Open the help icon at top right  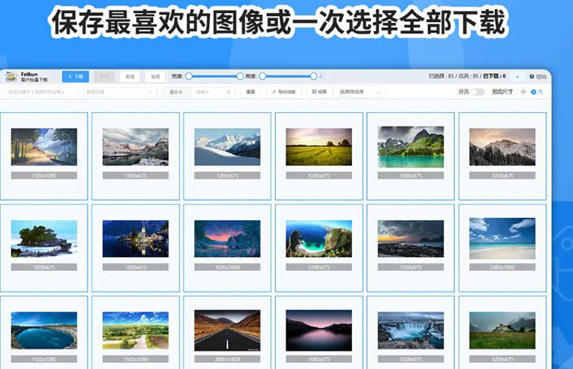(x=532, y=76)
